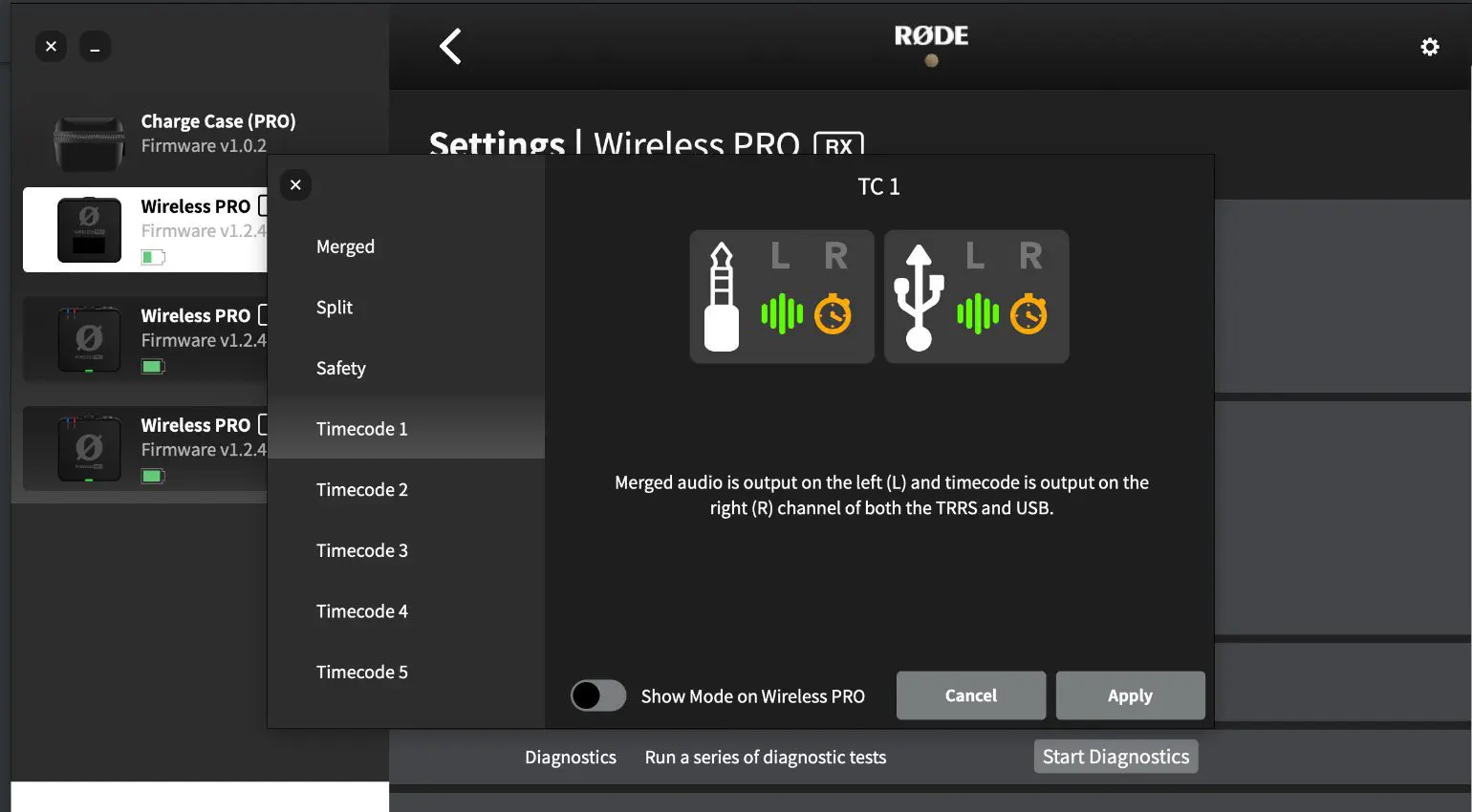1472x812 pixels.
Task: Click the back arrow
Action: click(x=450, y=46)
